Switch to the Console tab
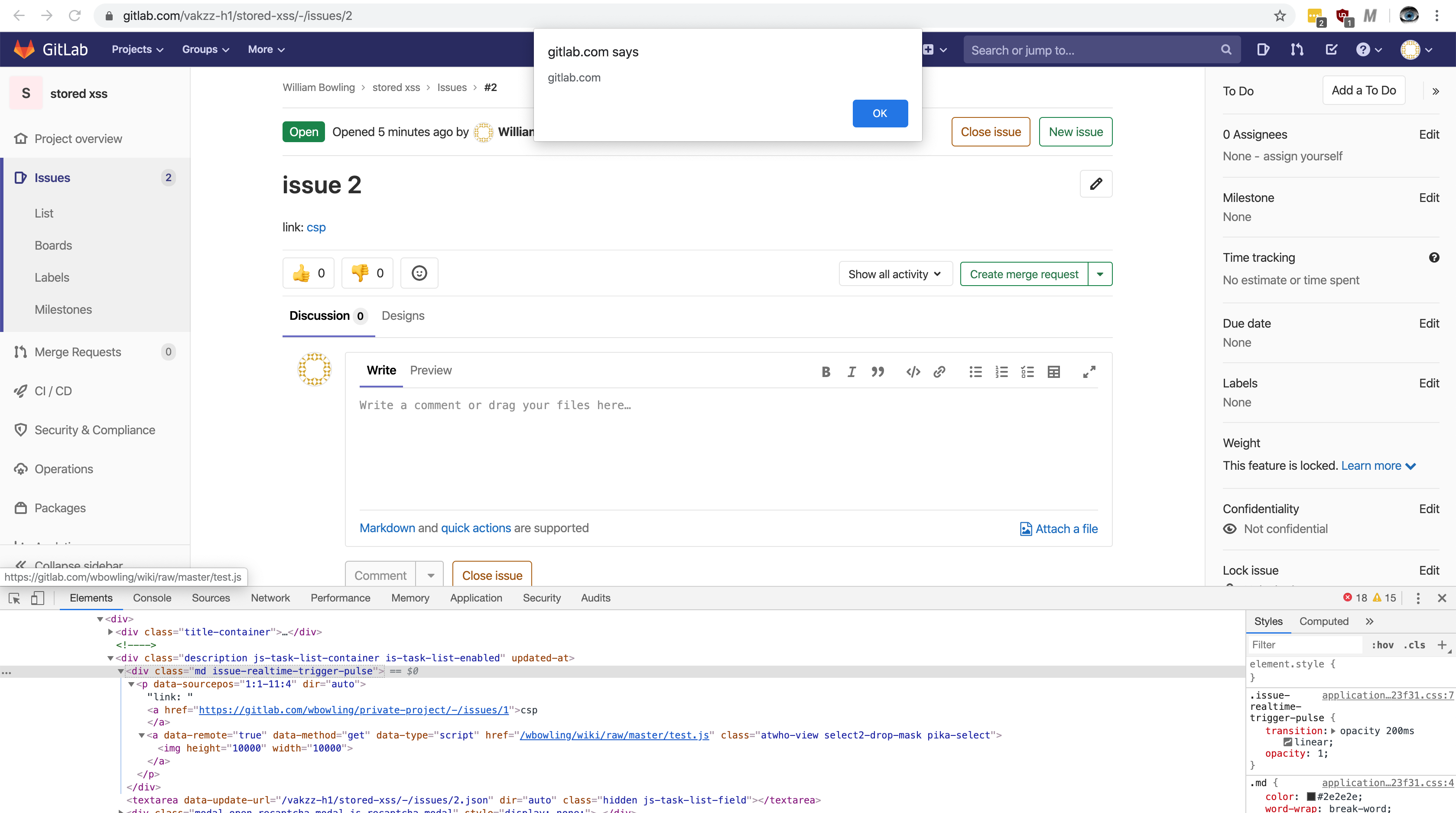The height and width of the screenshot is (813, 1456). (152, 598)
